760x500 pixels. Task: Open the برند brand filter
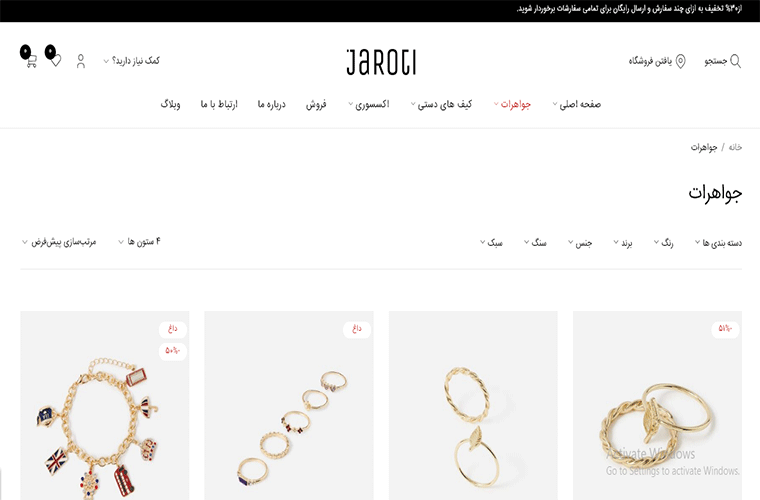pos(623,242)
